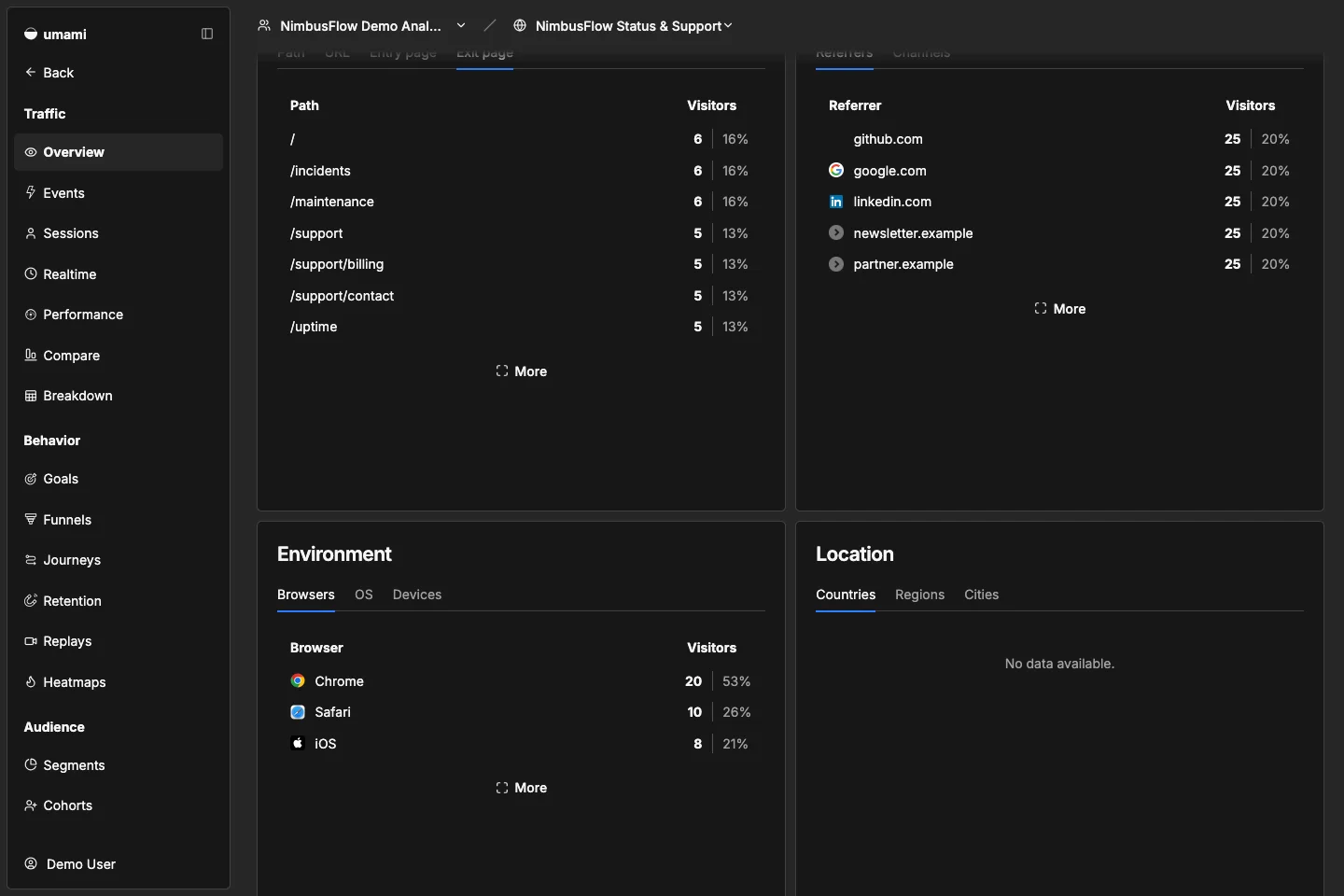Click the Segments pie icon
The image size is (1344, 896).
coord(31,764)
